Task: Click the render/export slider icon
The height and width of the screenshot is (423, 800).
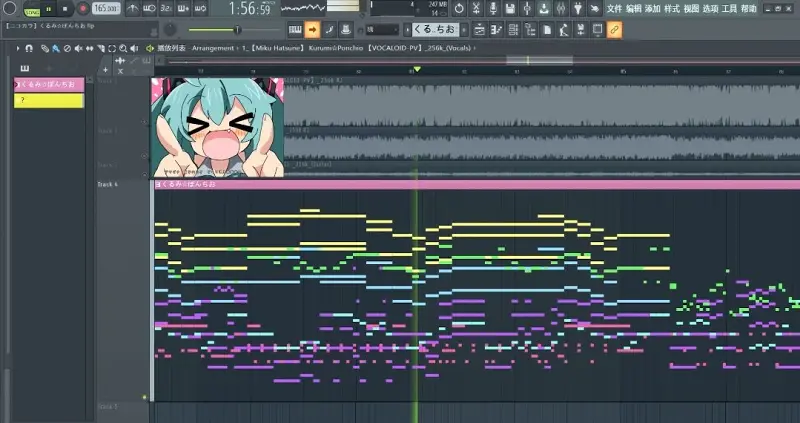Action: pos(527,8)
